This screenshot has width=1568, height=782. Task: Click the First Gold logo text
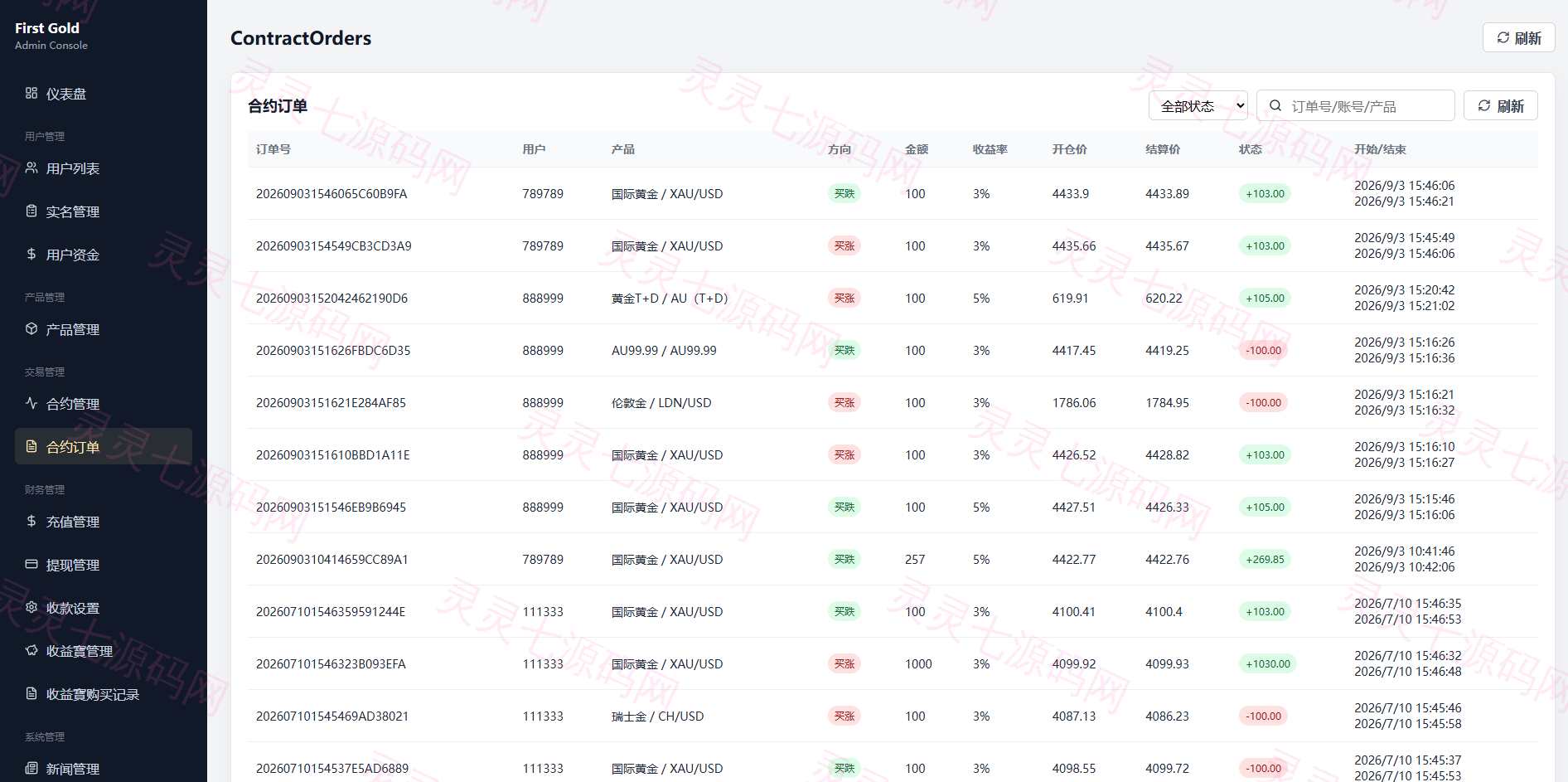(47, 28)
